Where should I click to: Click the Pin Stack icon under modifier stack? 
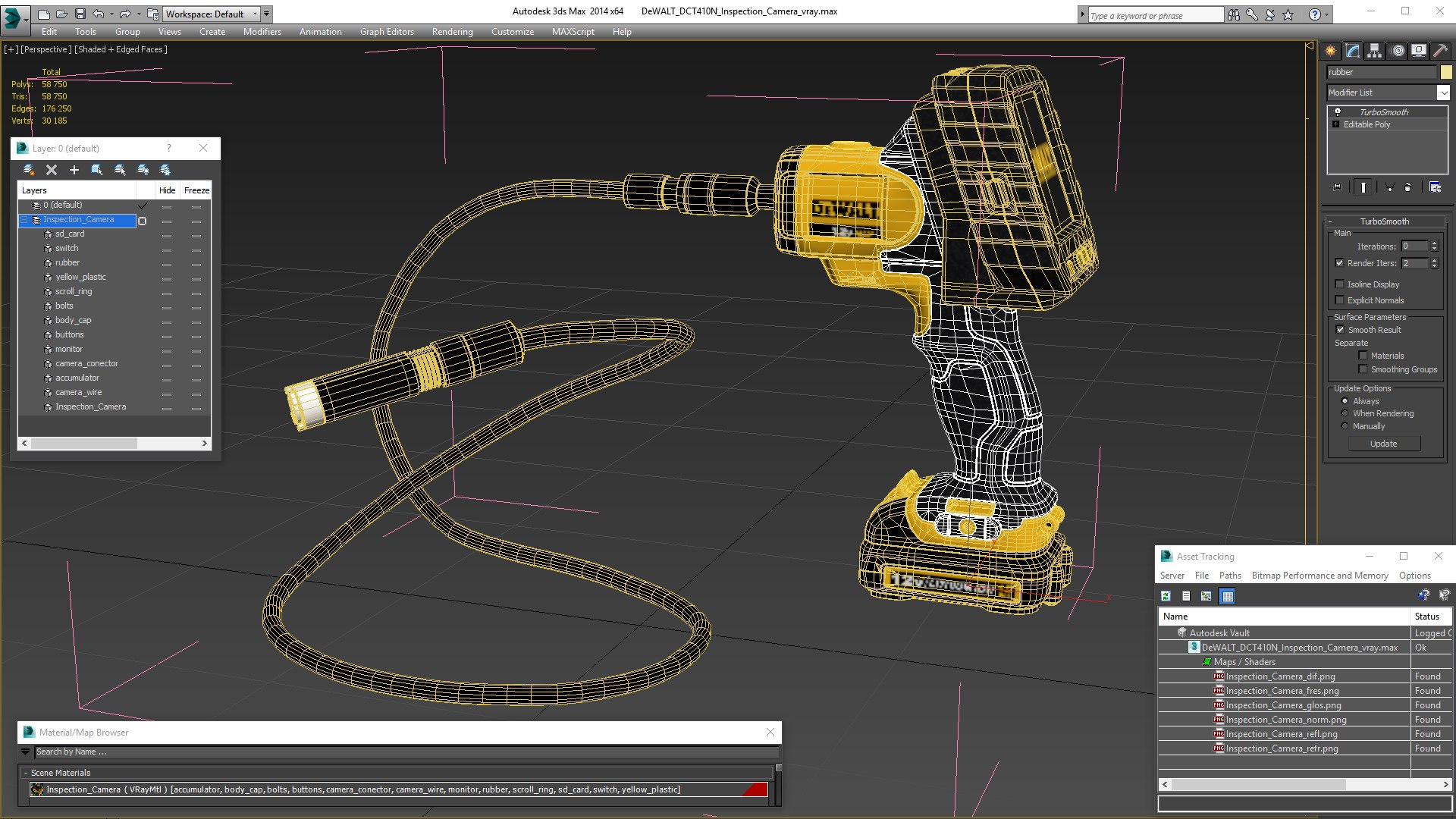tap(1337, 187)
